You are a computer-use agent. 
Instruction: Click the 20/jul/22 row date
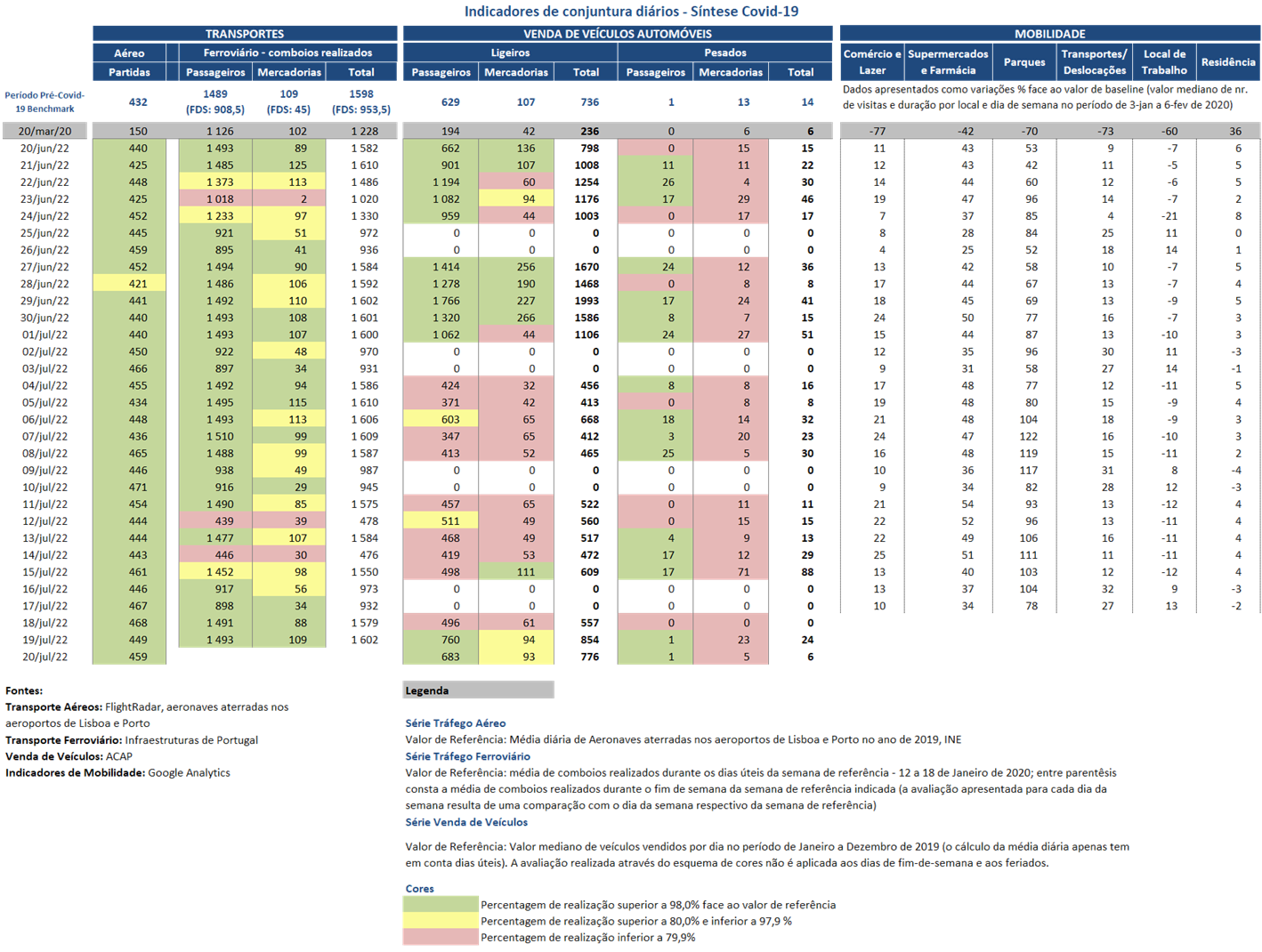[x=44, y=657]
